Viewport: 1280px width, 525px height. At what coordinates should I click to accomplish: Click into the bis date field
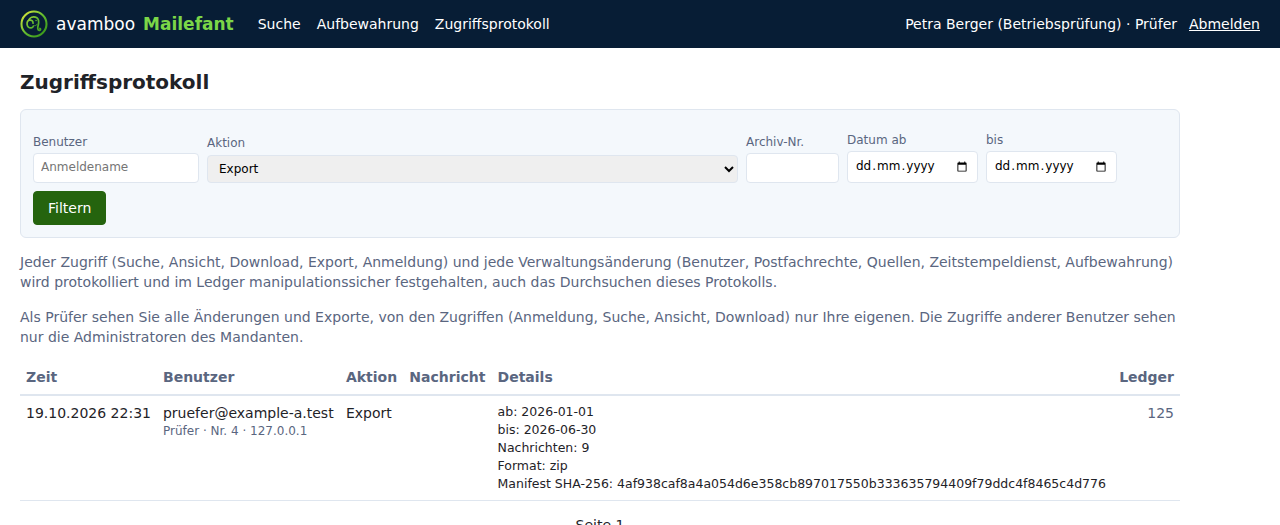click(x=1051, y=167)
